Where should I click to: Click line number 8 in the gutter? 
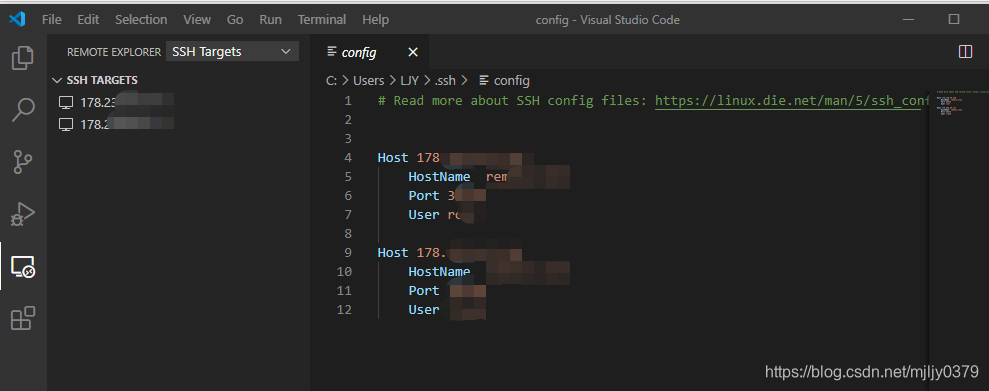pyautogui.click(x=348, y=233)
